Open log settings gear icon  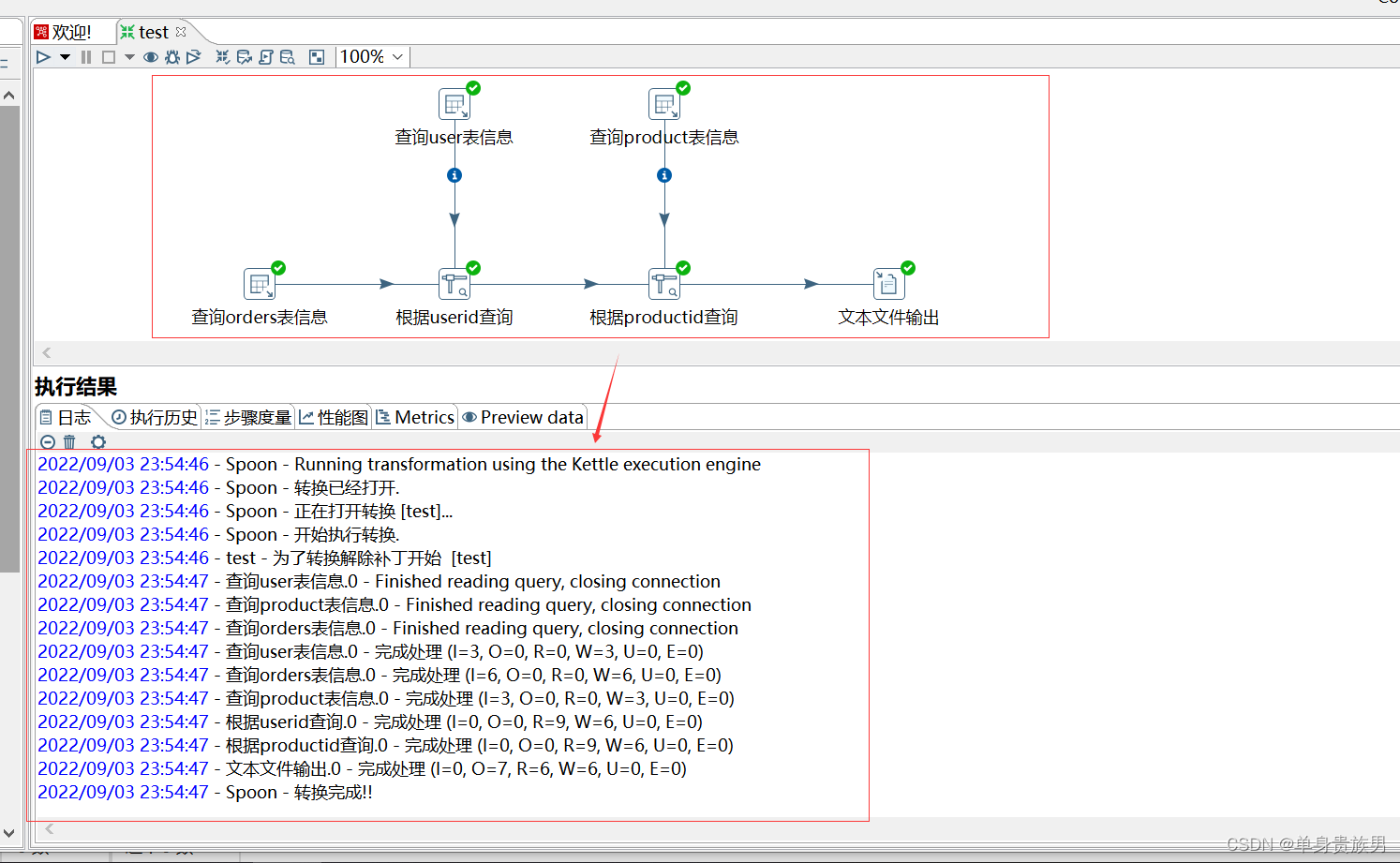pos(98,441)
